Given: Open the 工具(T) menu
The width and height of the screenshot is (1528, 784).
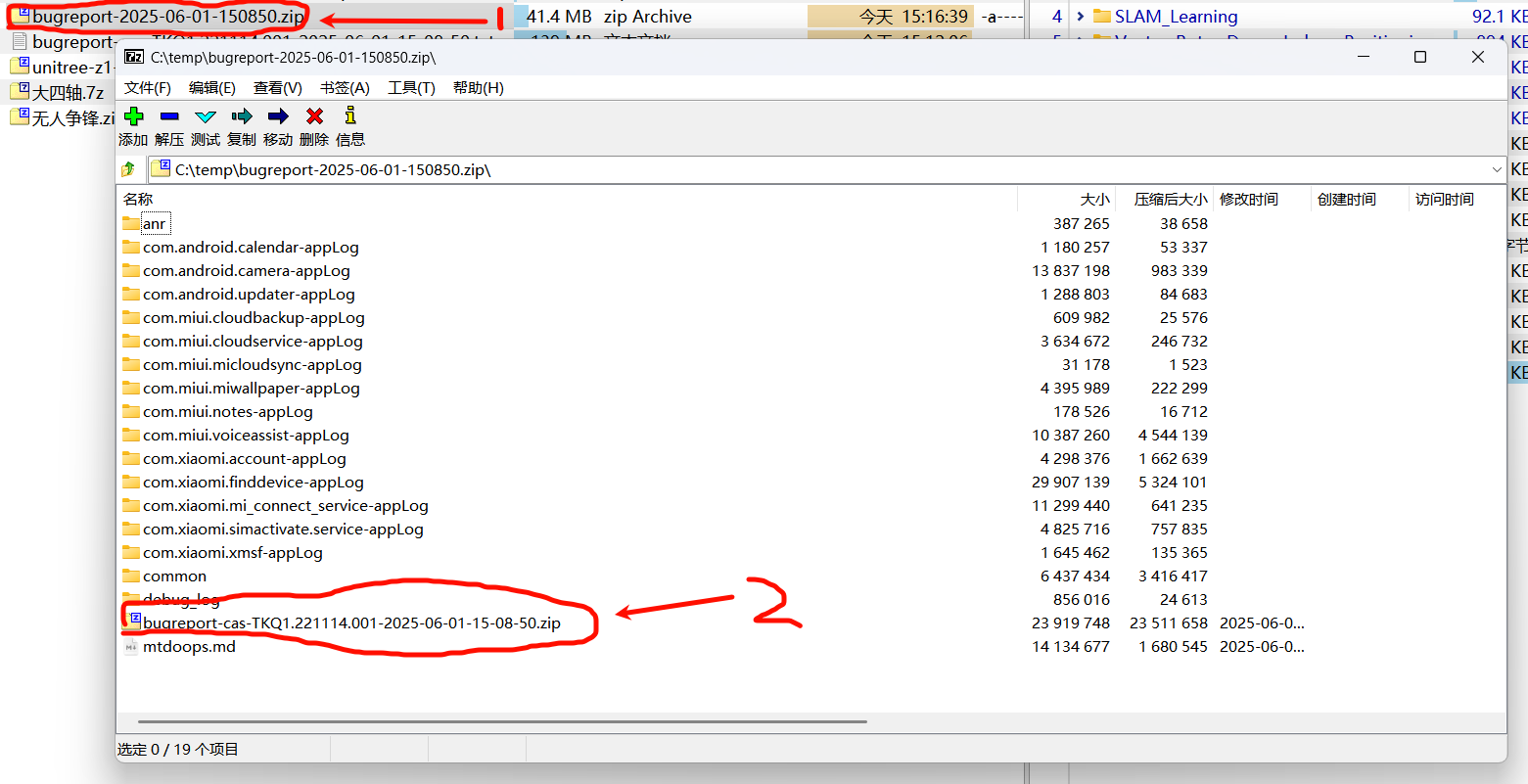Looking at the screenshot, I should [412, 88].
